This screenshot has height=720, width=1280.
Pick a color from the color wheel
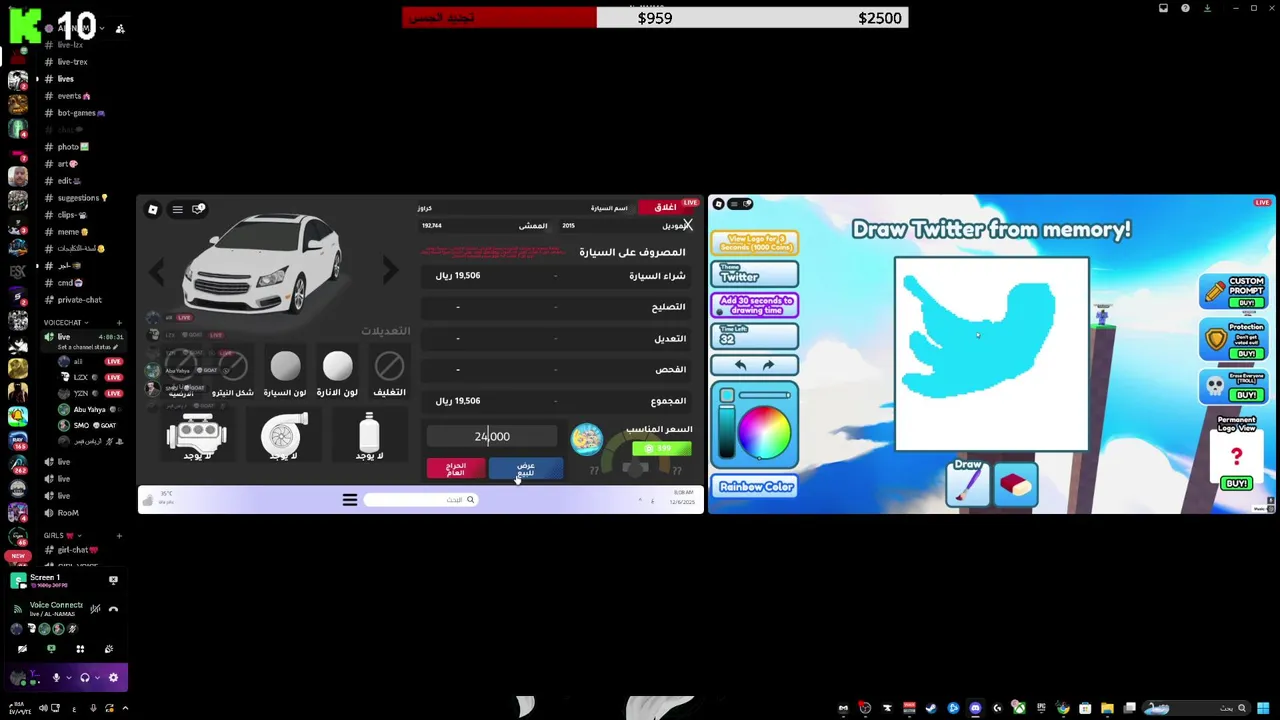(765, 430)
